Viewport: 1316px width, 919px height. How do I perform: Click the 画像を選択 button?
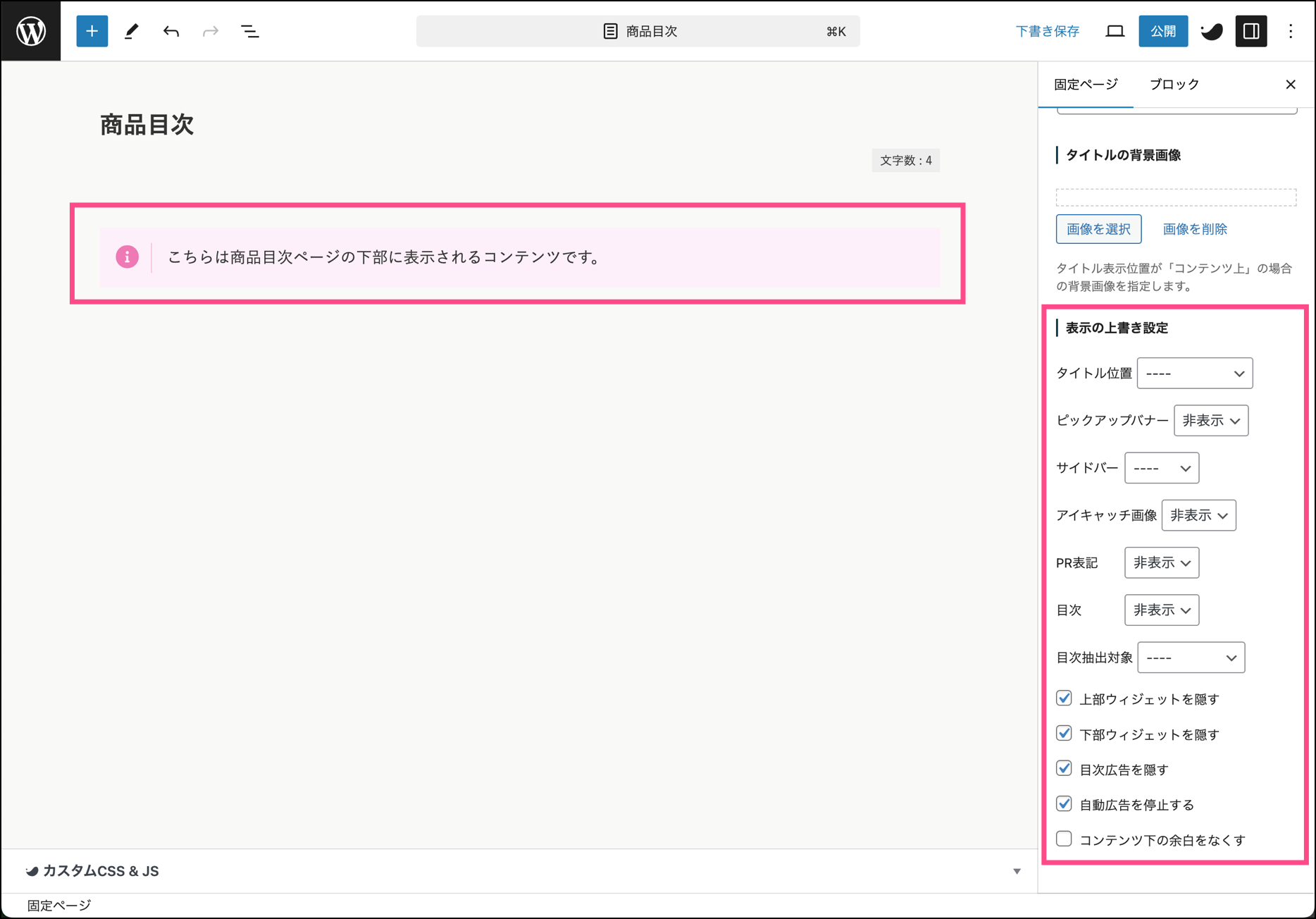(x=1098, y=229)
